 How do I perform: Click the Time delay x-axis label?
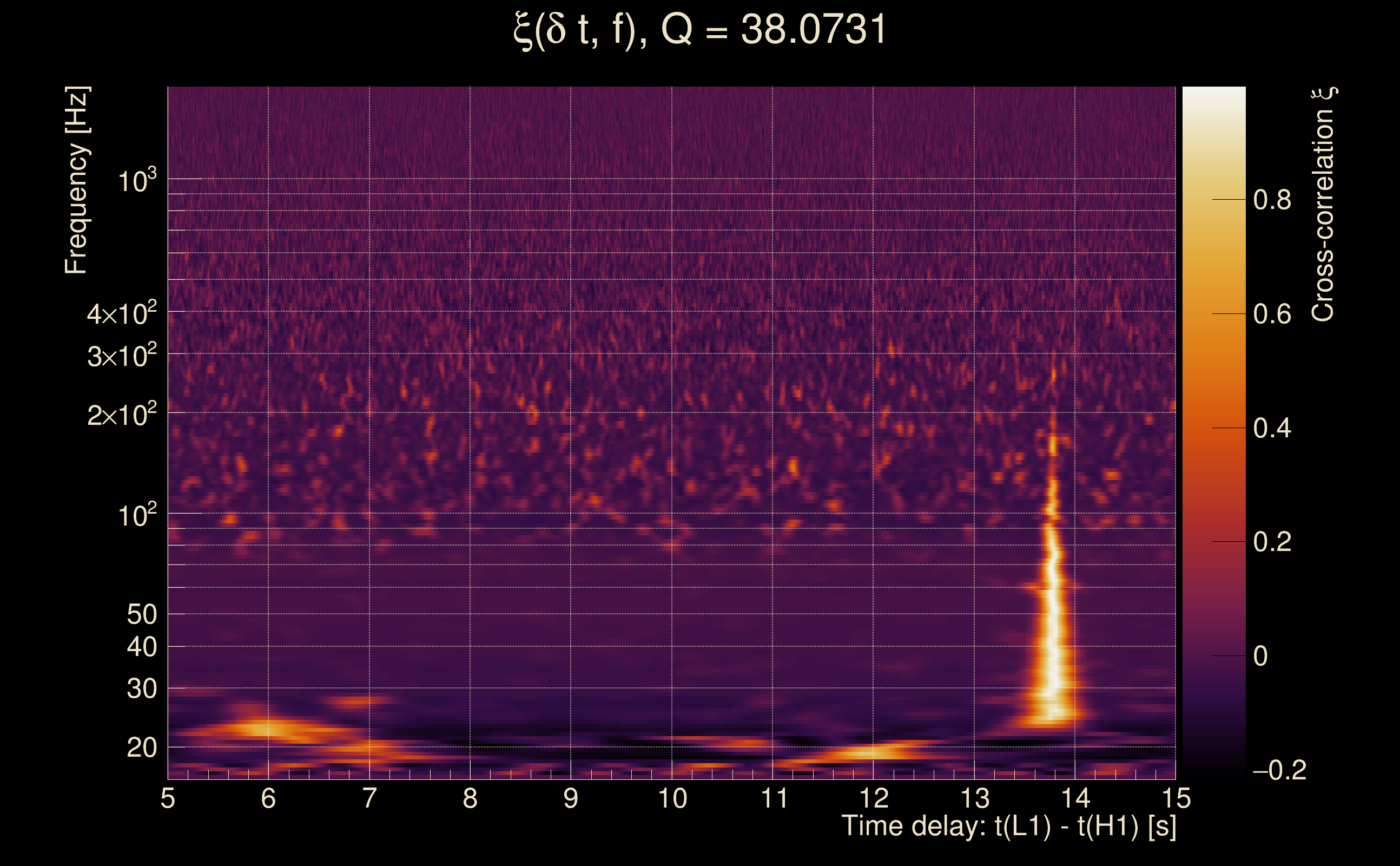click(1009, 826)
